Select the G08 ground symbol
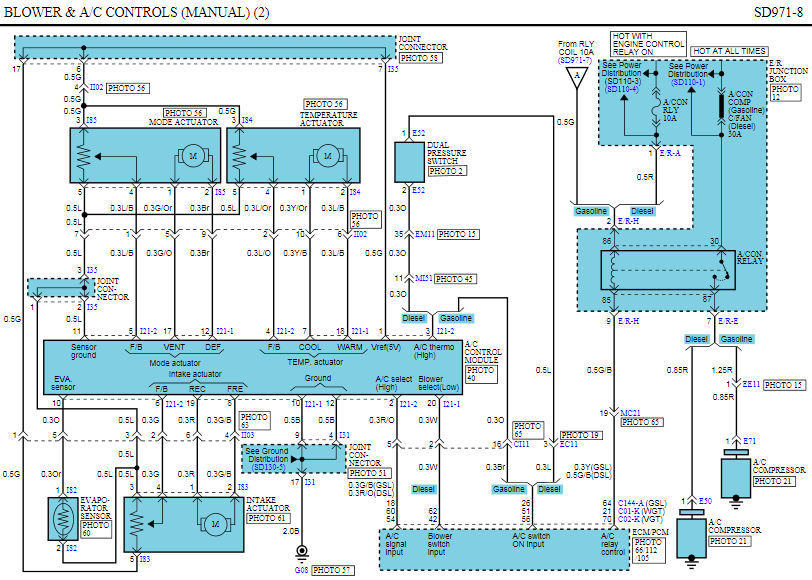The height and width of the screenshot is (580, 812). (x=297, y=552)
